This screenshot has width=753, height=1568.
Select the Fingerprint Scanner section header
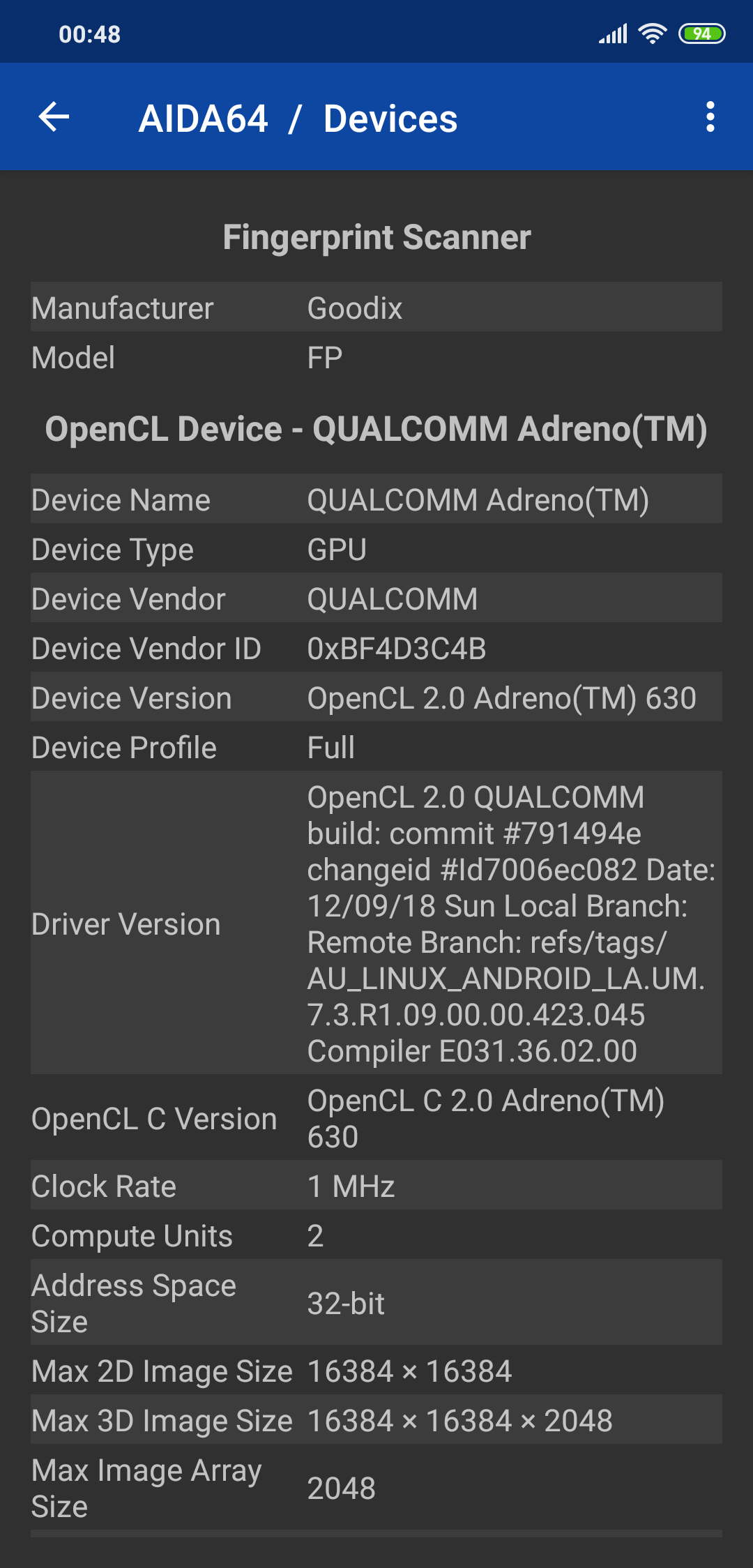376,237
